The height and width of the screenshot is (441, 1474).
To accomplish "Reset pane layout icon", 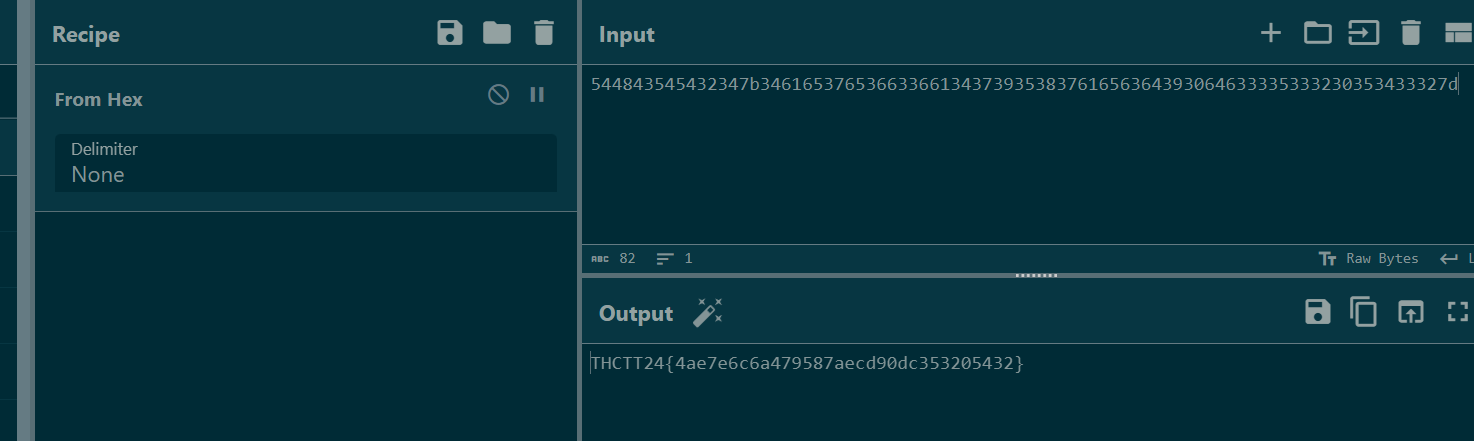I will click(1458, 33).
